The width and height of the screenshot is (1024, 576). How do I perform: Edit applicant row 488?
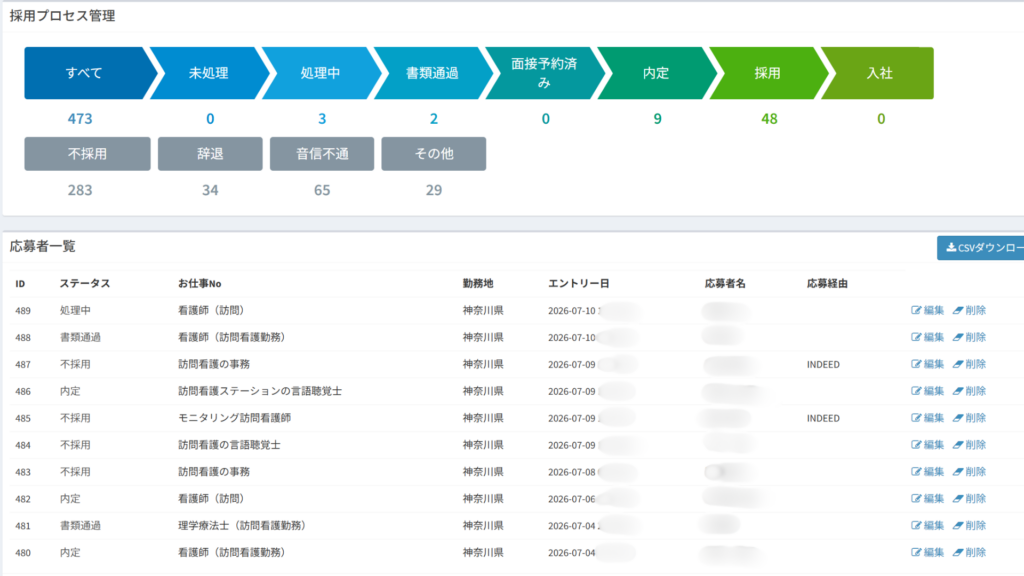(x=927, y=337)
